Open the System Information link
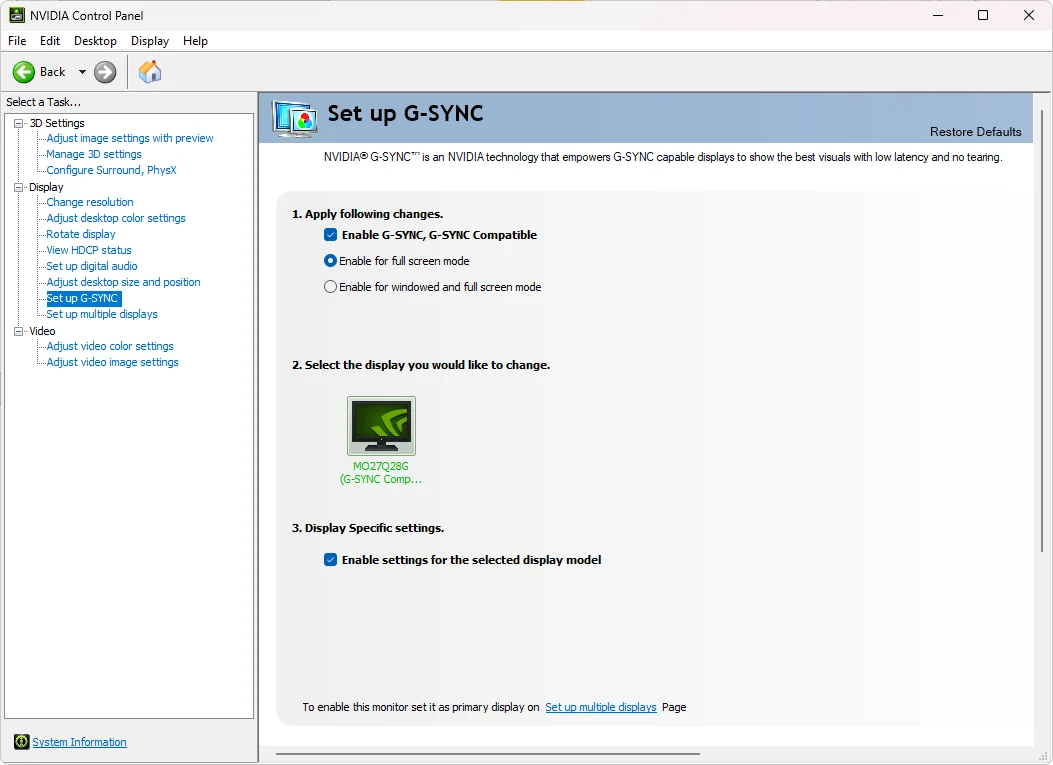1053x765 pixels. pos(79,742)
